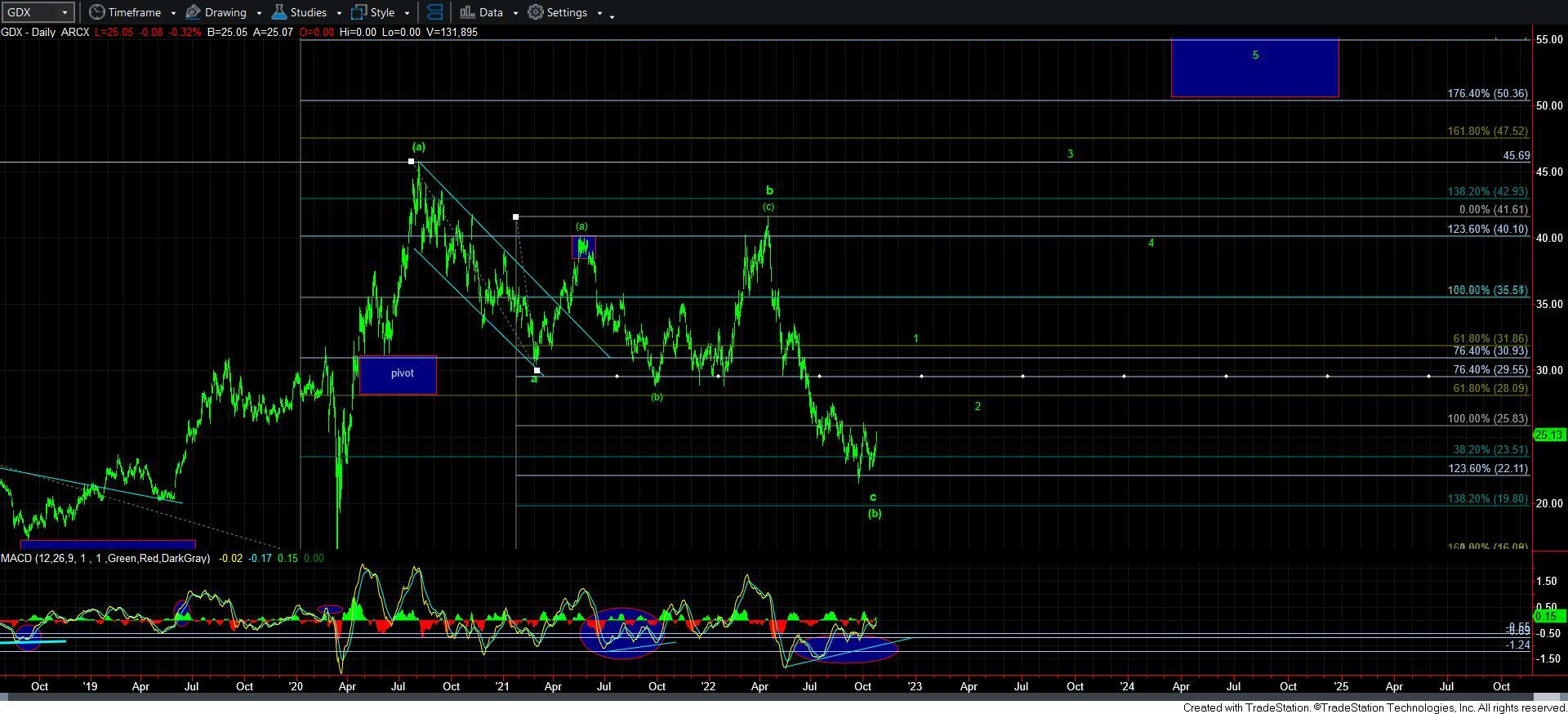Open the GDX symbol dropdown
This screenshot has height=714, width=1568.
(65, 13)
